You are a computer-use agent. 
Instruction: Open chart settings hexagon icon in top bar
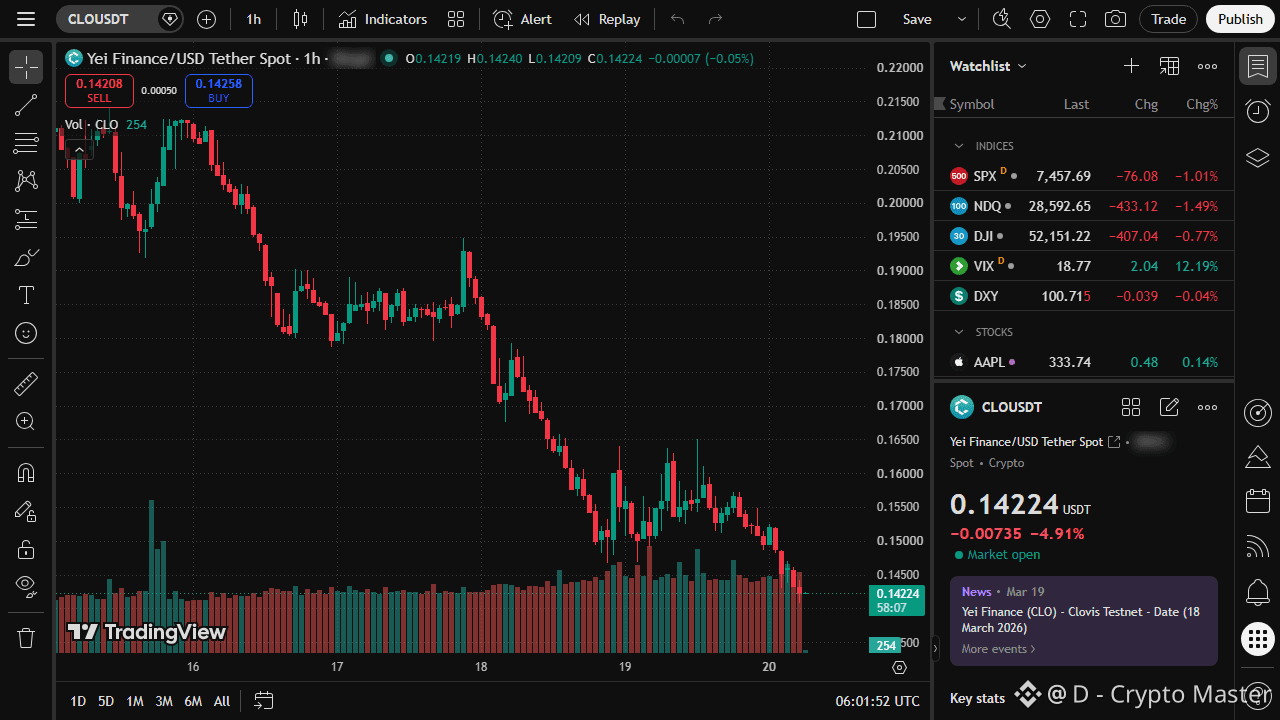tap(1040, 19)
